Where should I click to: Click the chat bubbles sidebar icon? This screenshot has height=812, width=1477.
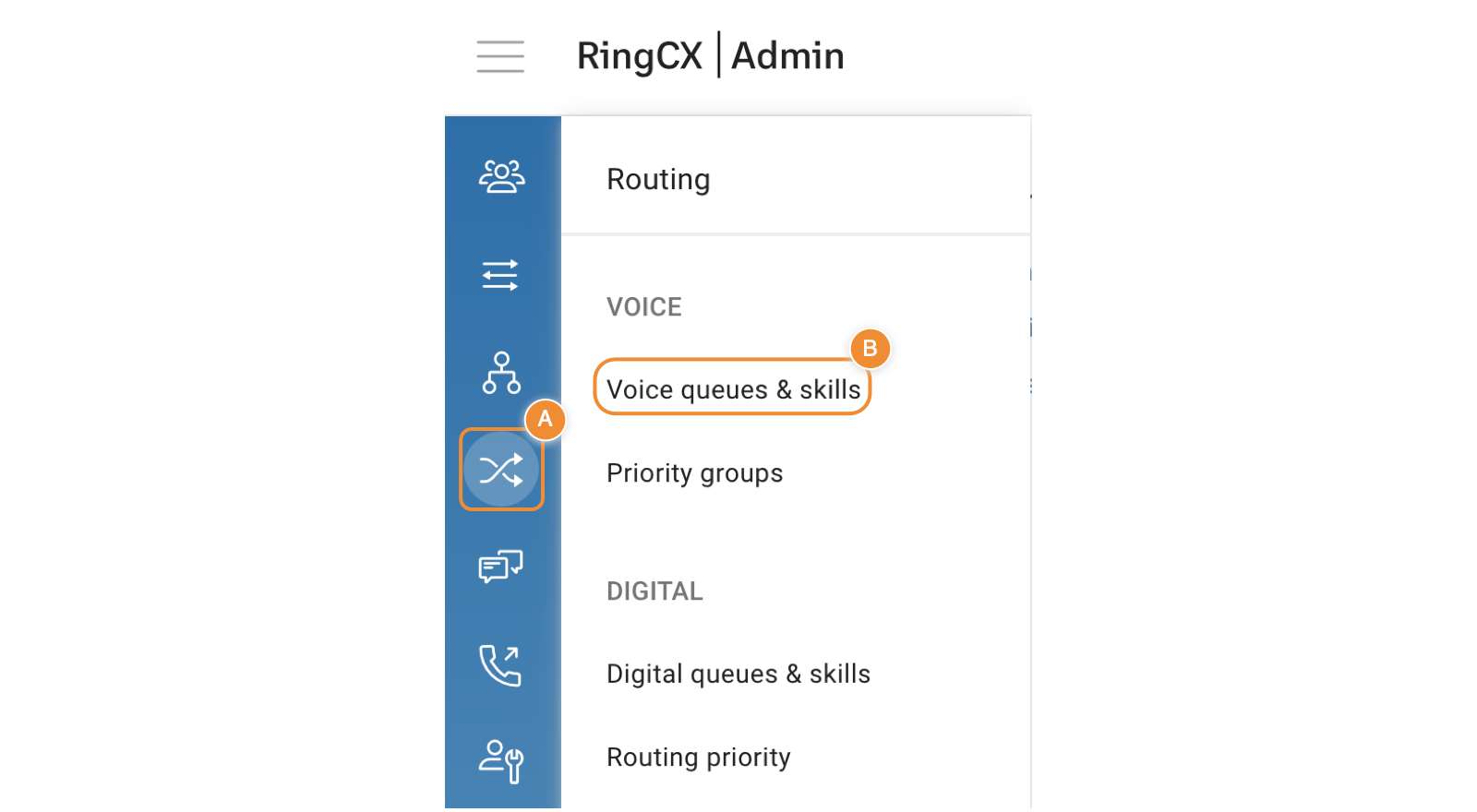[x=500, y=567]
